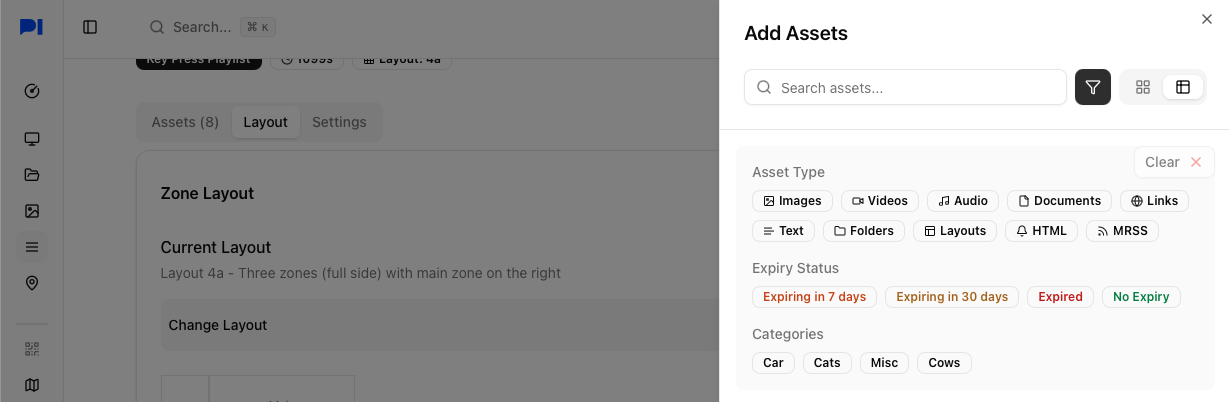
Task: Enable the Expiring in 7 days filter
Action: pos(814,297)
